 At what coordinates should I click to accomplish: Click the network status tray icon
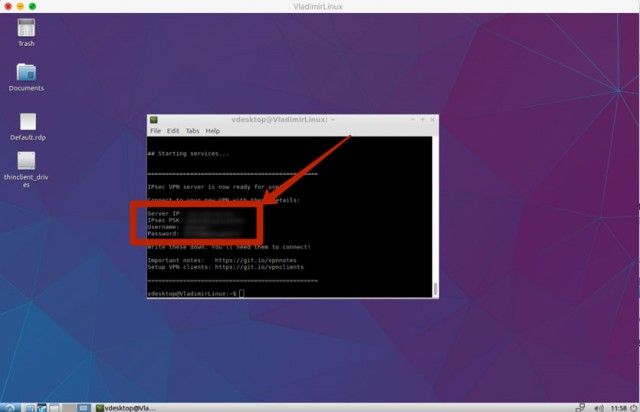tap(581, 407)
